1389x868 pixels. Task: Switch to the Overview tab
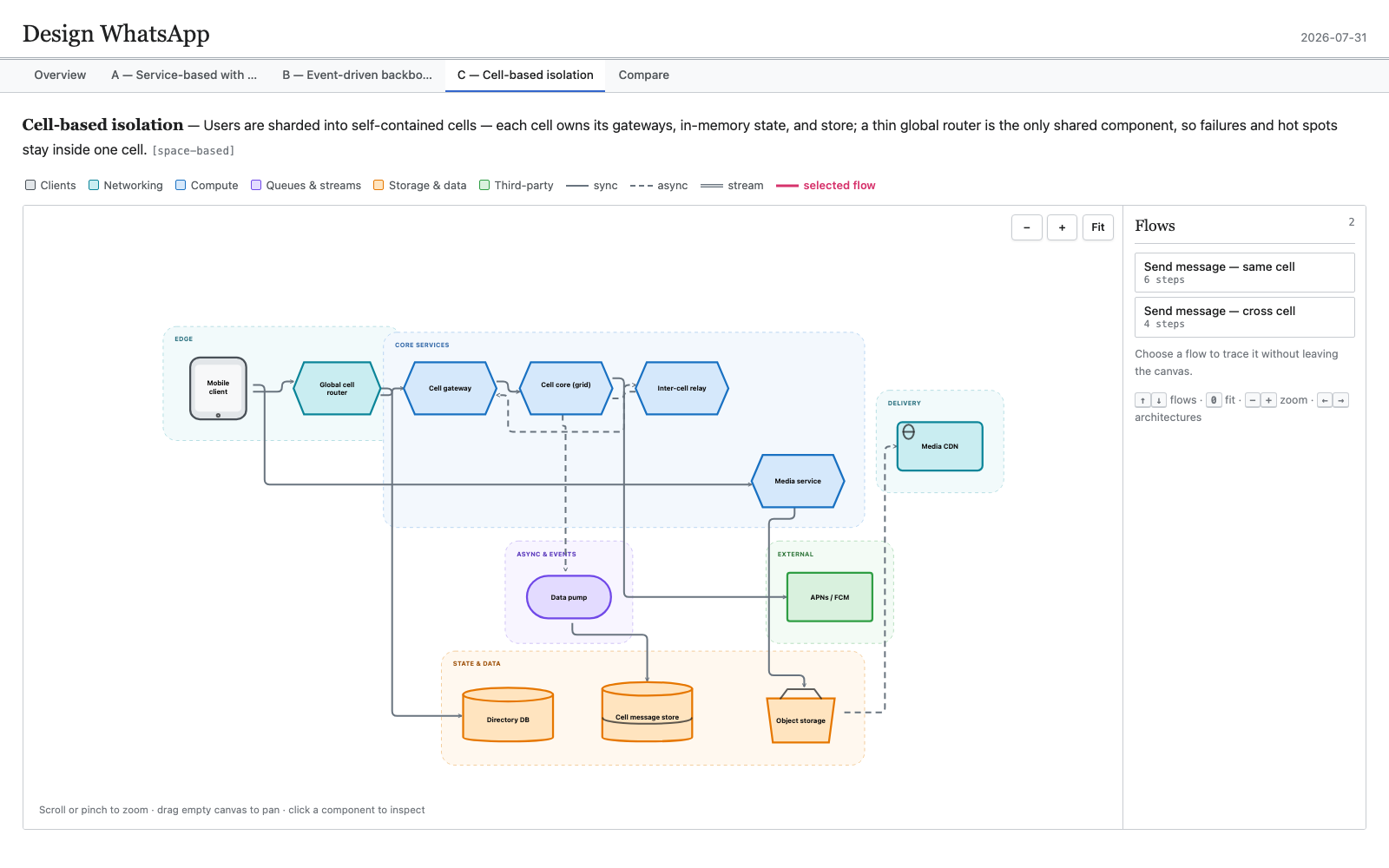(60, 76)
